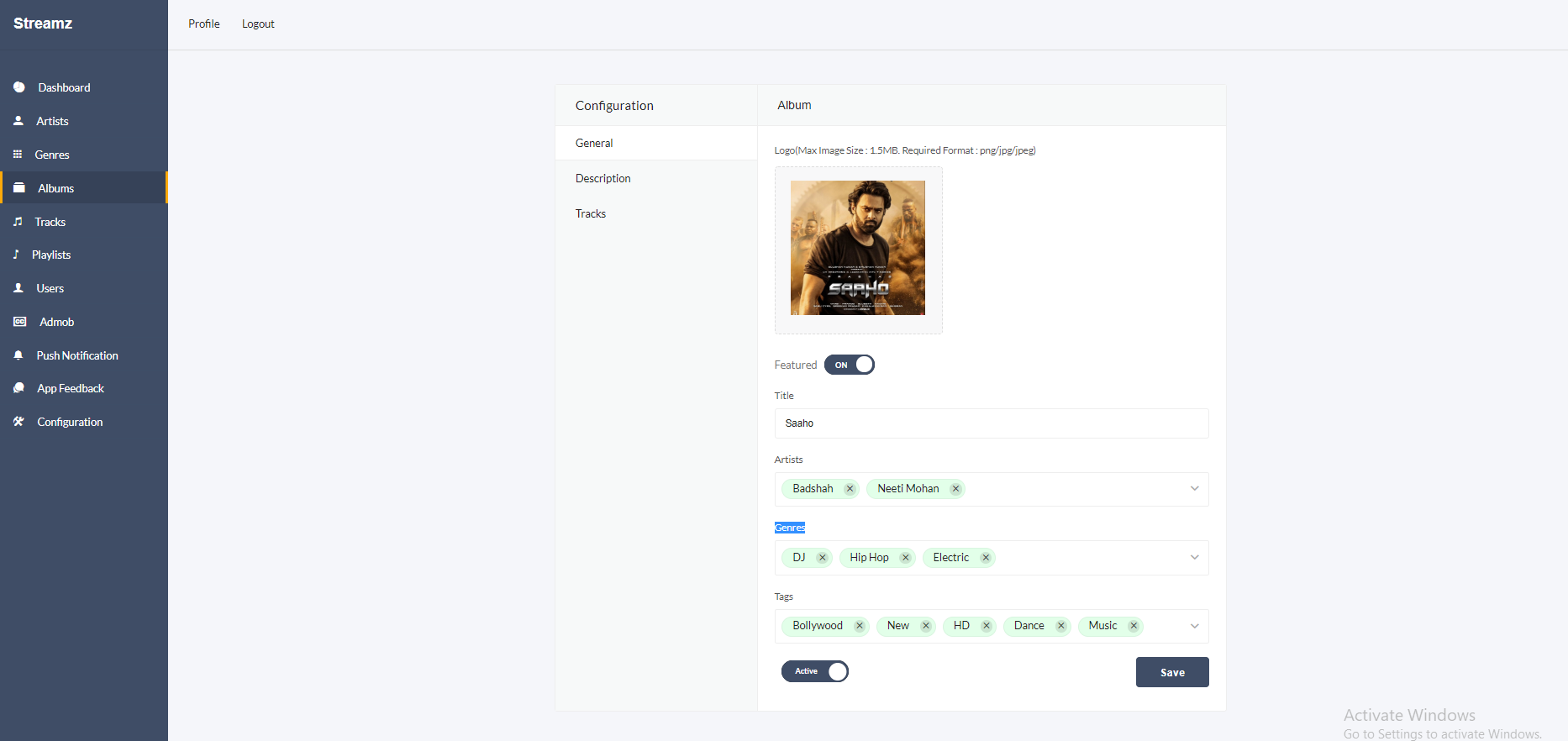Viewport: 1568px width, 741px height.
Task: Turn off the Featured toggle
Action: (x=850, y=365)
